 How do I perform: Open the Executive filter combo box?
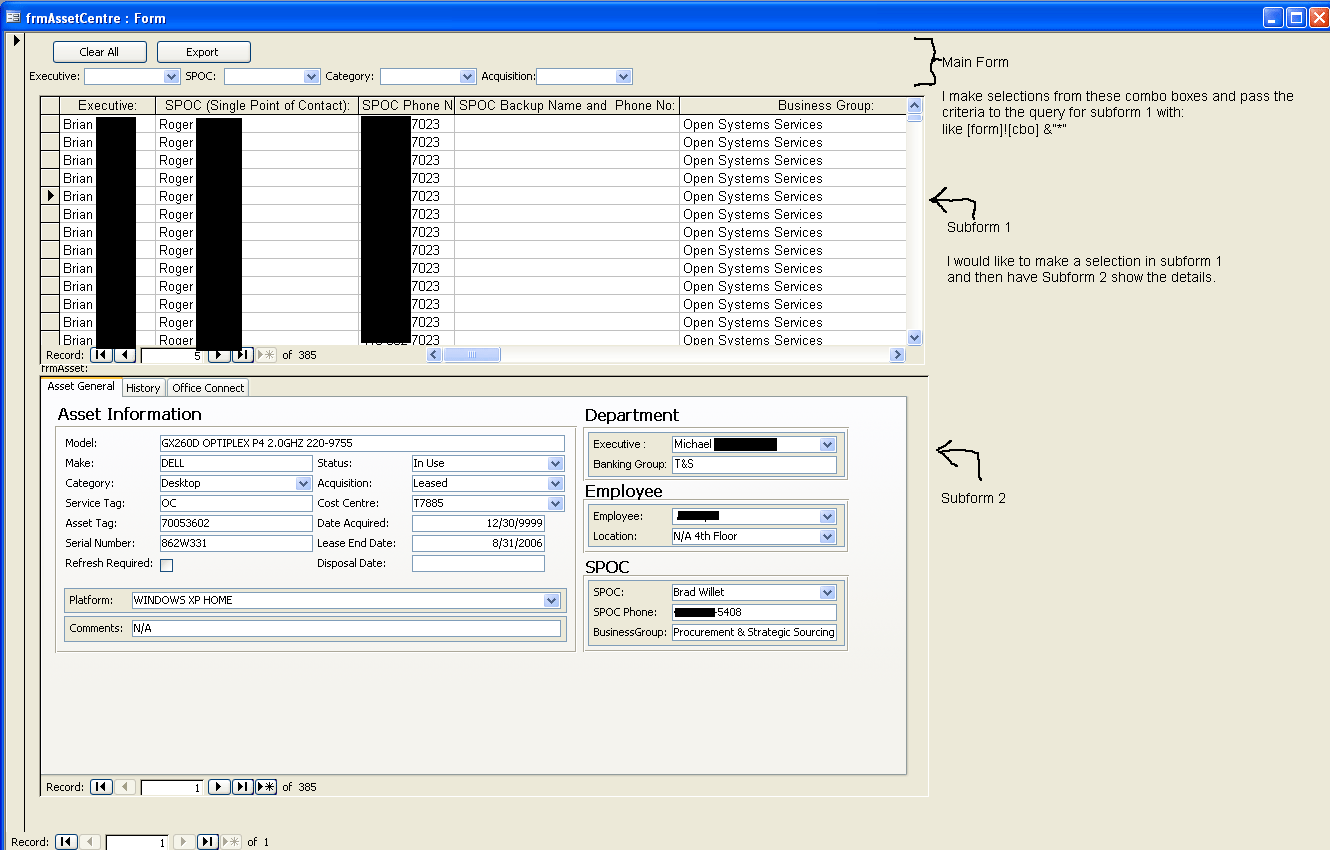[x=171, y=76]
